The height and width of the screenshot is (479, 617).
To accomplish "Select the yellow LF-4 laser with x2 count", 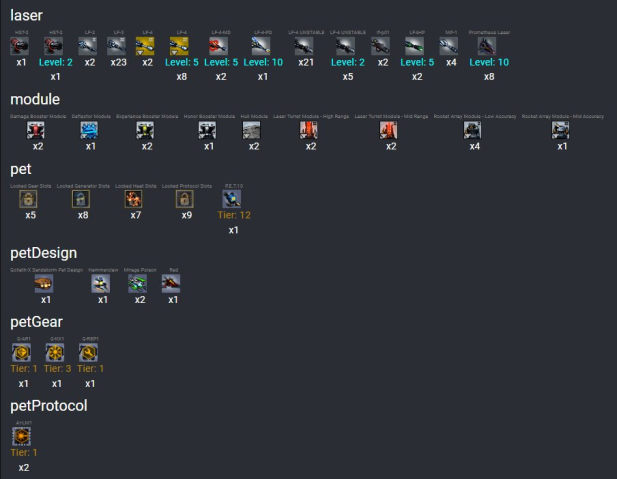I will [145, 46].
